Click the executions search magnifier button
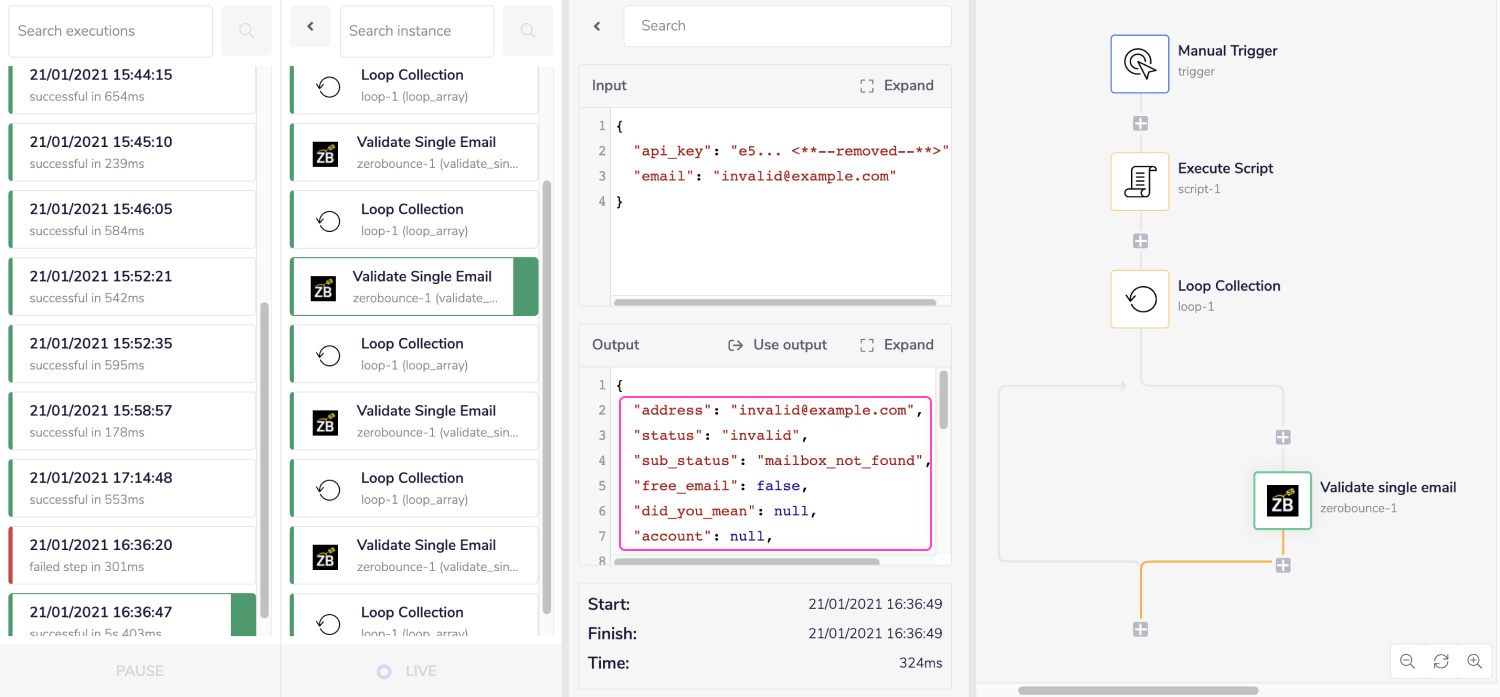Screen dimensions: 1500x697 coord(246,31)
